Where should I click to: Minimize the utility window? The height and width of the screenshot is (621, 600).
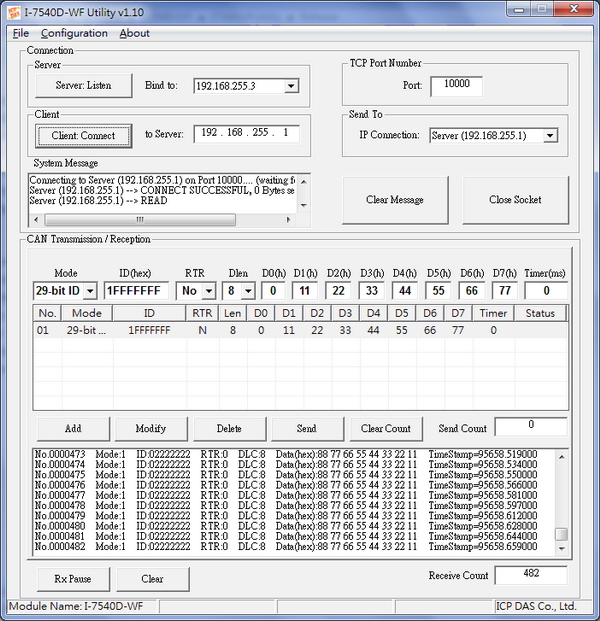pyautogui.click(x=519, y=10)
